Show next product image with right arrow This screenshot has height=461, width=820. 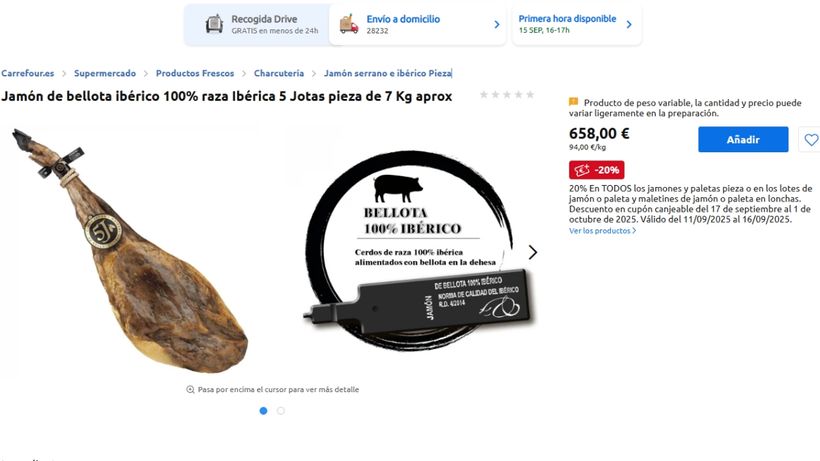pyautogui.click(x=532, y=252)
